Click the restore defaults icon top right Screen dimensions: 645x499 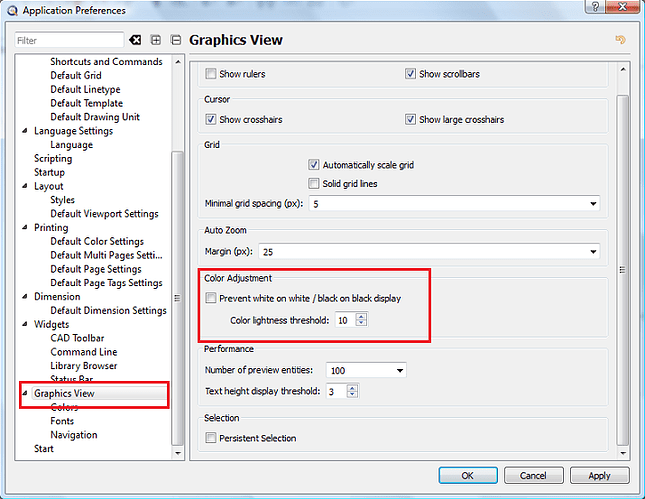pos(621,40)
